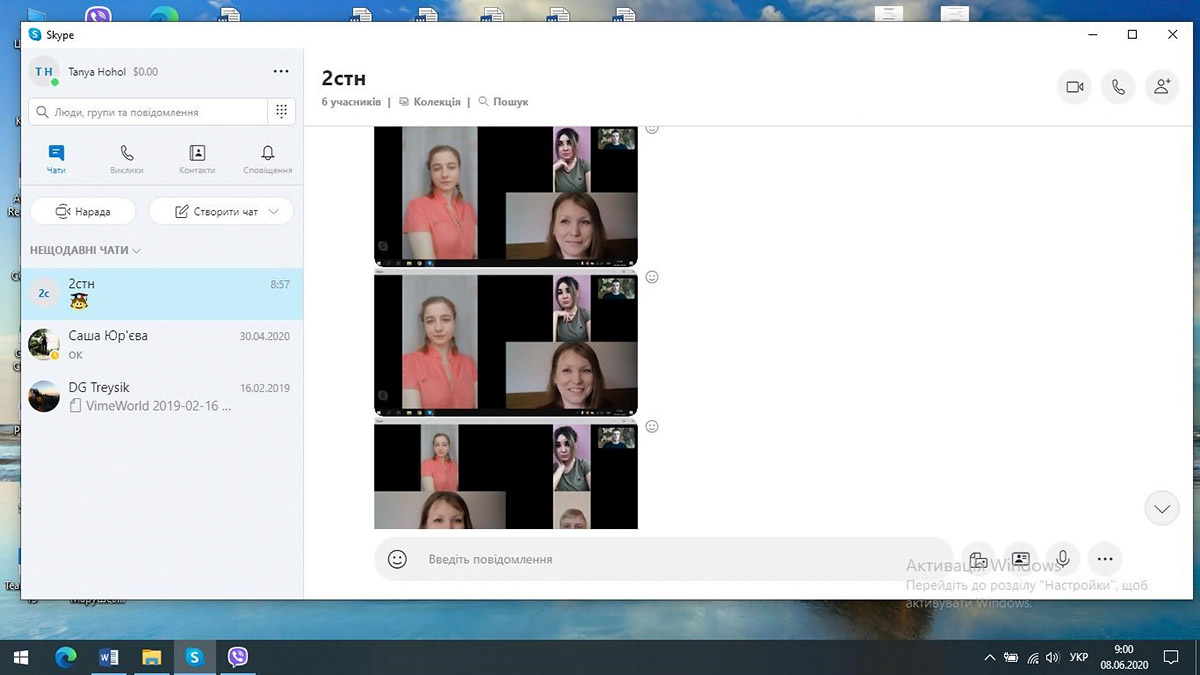Start a video call in 2стн
The width and height of the screenshot is (1200, 675).
pyautogui.click(x=1075, y=87)
